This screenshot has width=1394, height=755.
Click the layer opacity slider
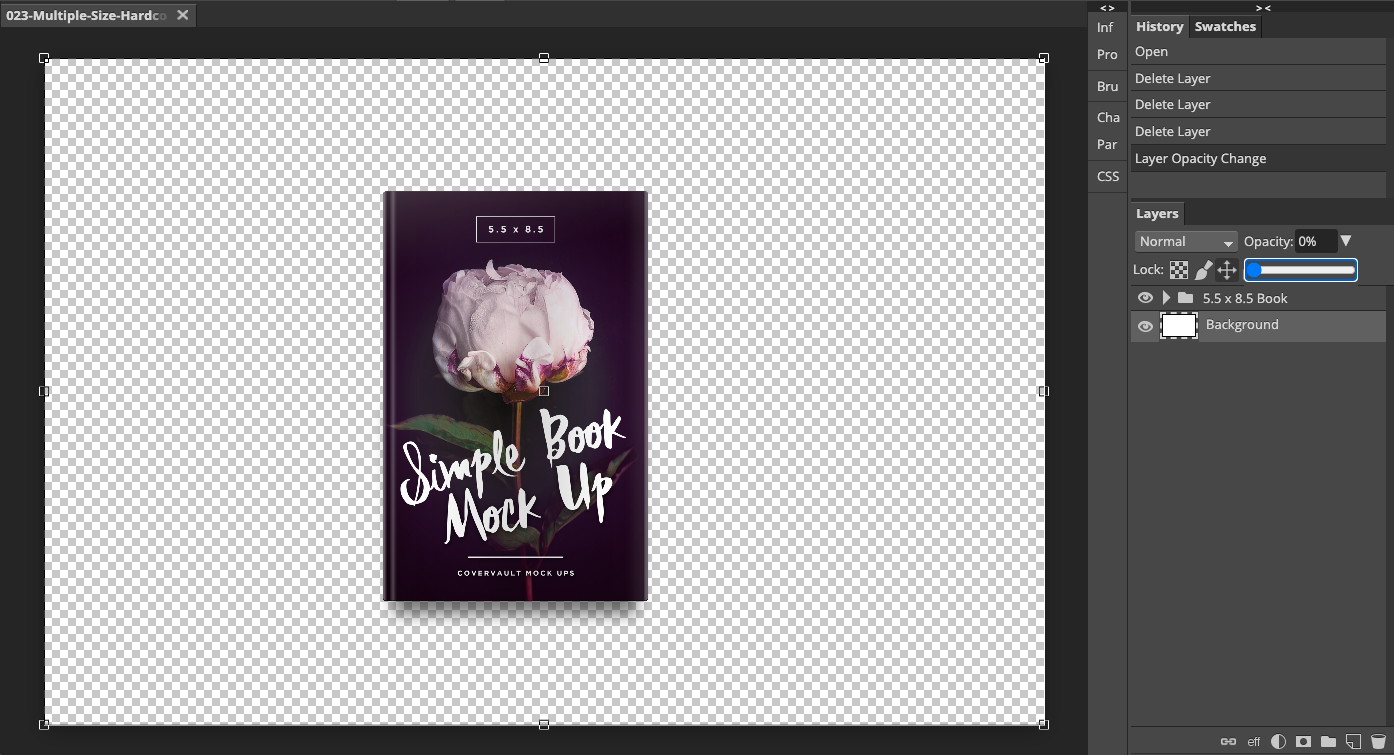[x=1300, y=270]
